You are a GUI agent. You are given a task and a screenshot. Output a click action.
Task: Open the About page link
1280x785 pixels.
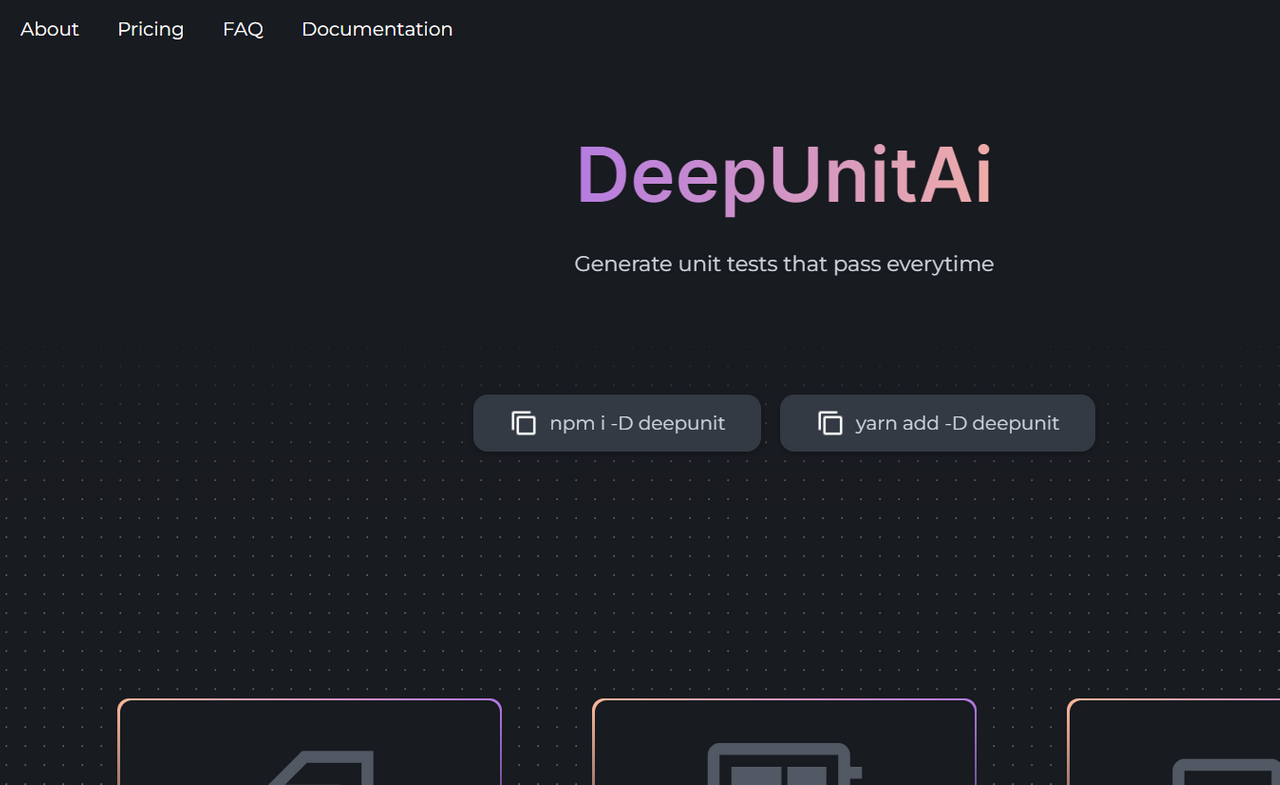pyautogui.click(x=49, y=29)
